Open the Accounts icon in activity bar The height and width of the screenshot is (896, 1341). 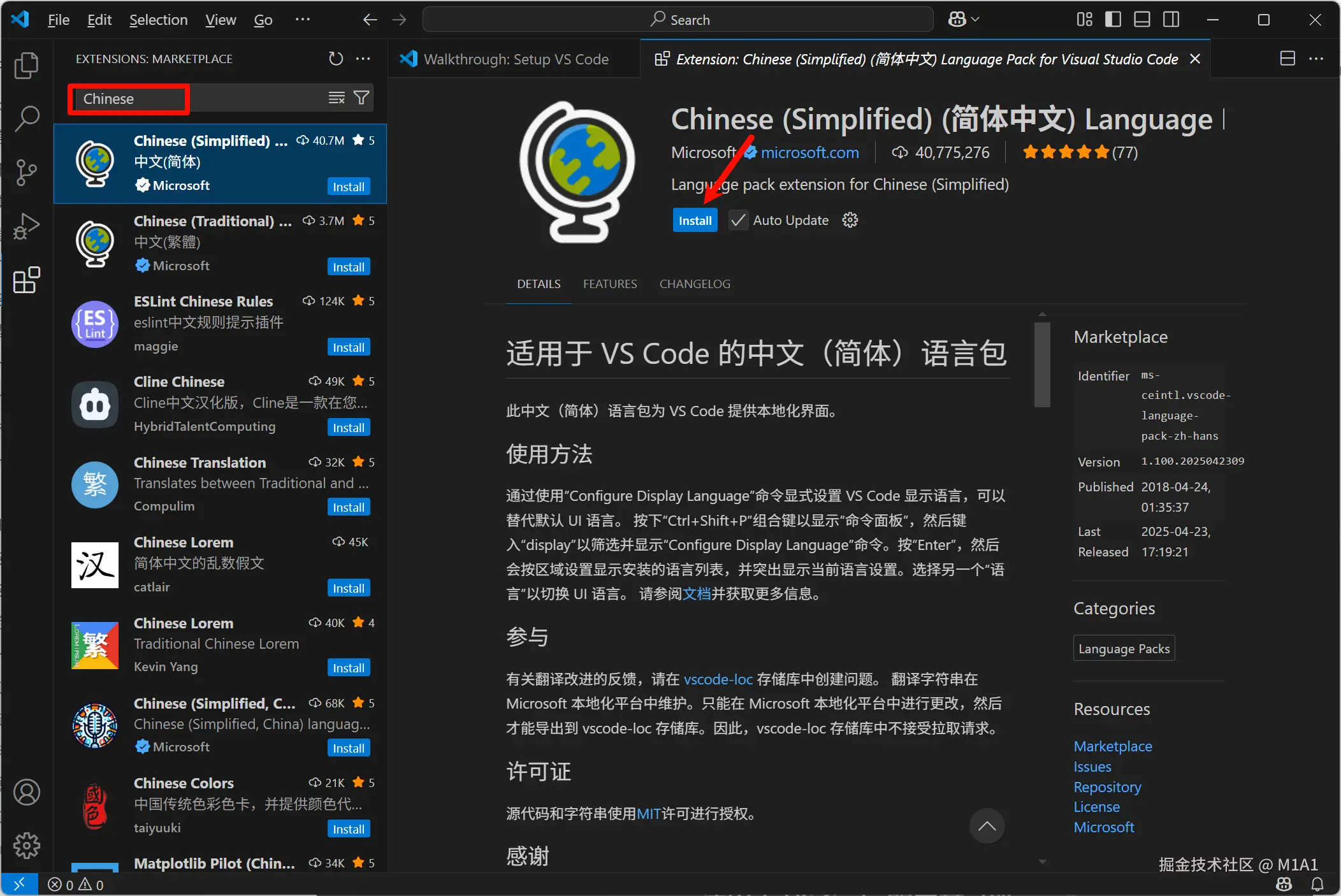26,792
